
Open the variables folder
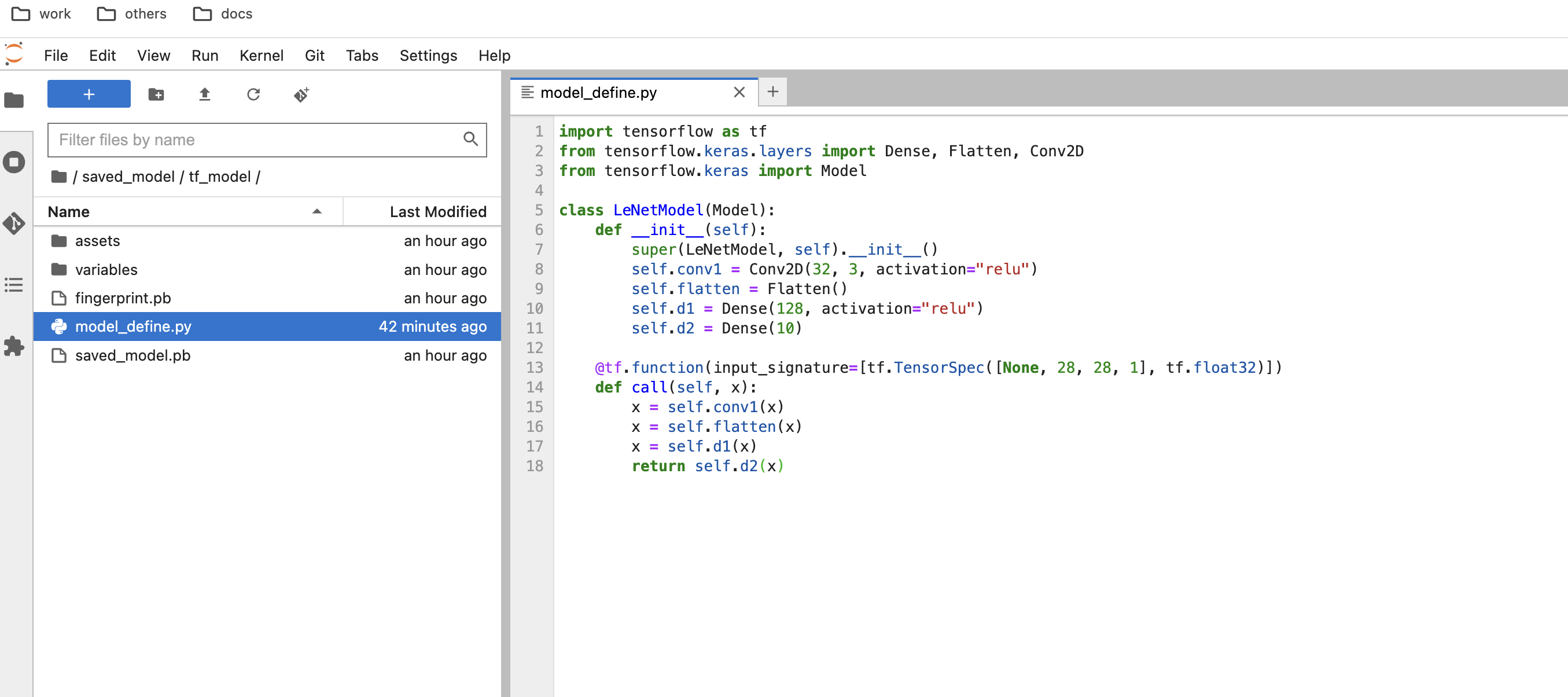point(106,269)
